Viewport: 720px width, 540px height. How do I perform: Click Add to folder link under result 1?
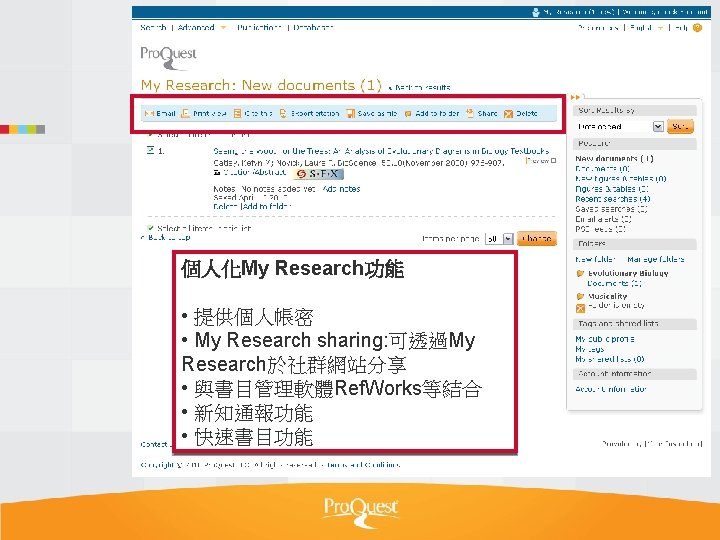click(267, 207)
